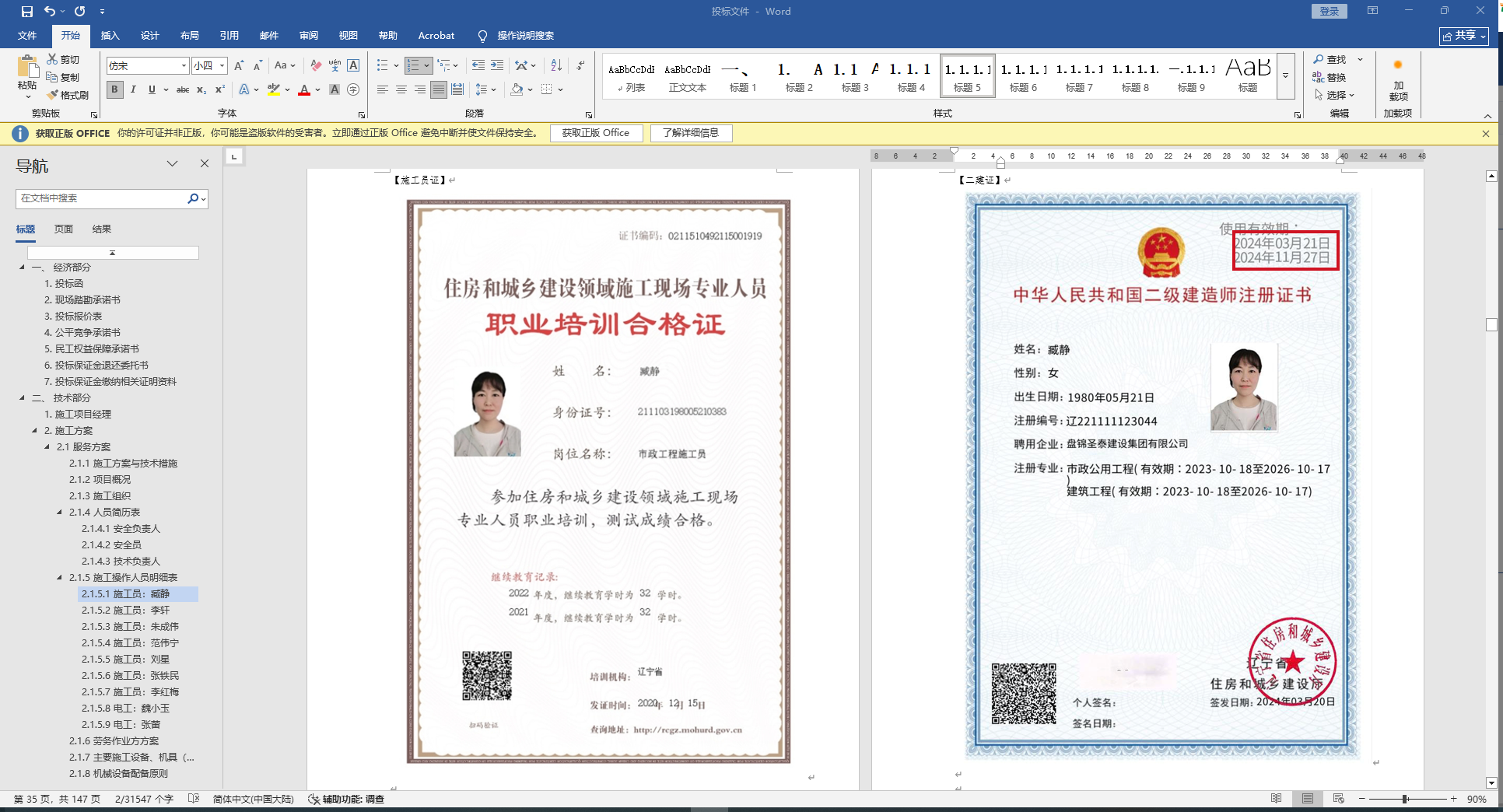Click the navigation search input field
The width and height of the screenshot is (1503, 812).
(x=101, y=198)
